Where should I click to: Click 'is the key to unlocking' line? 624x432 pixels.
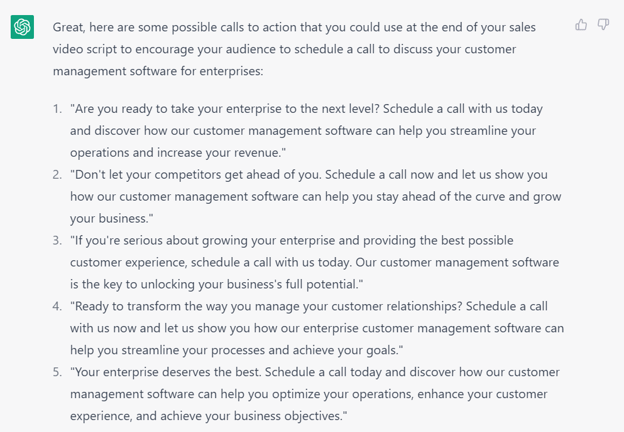(216, 284)
